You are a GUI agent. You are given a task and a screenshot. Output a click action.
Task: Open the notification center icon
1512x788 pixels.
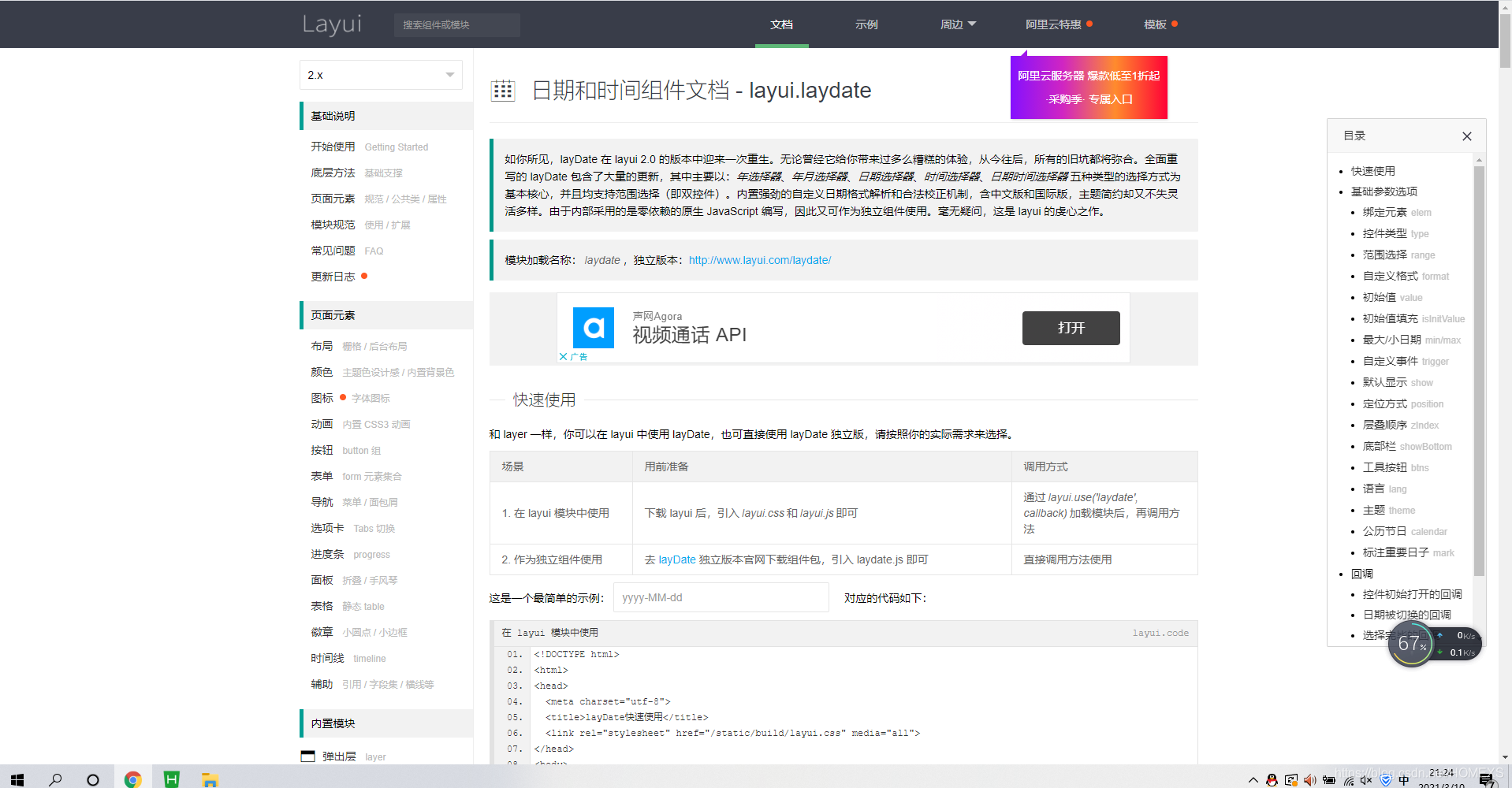(x=1487, y=780)
